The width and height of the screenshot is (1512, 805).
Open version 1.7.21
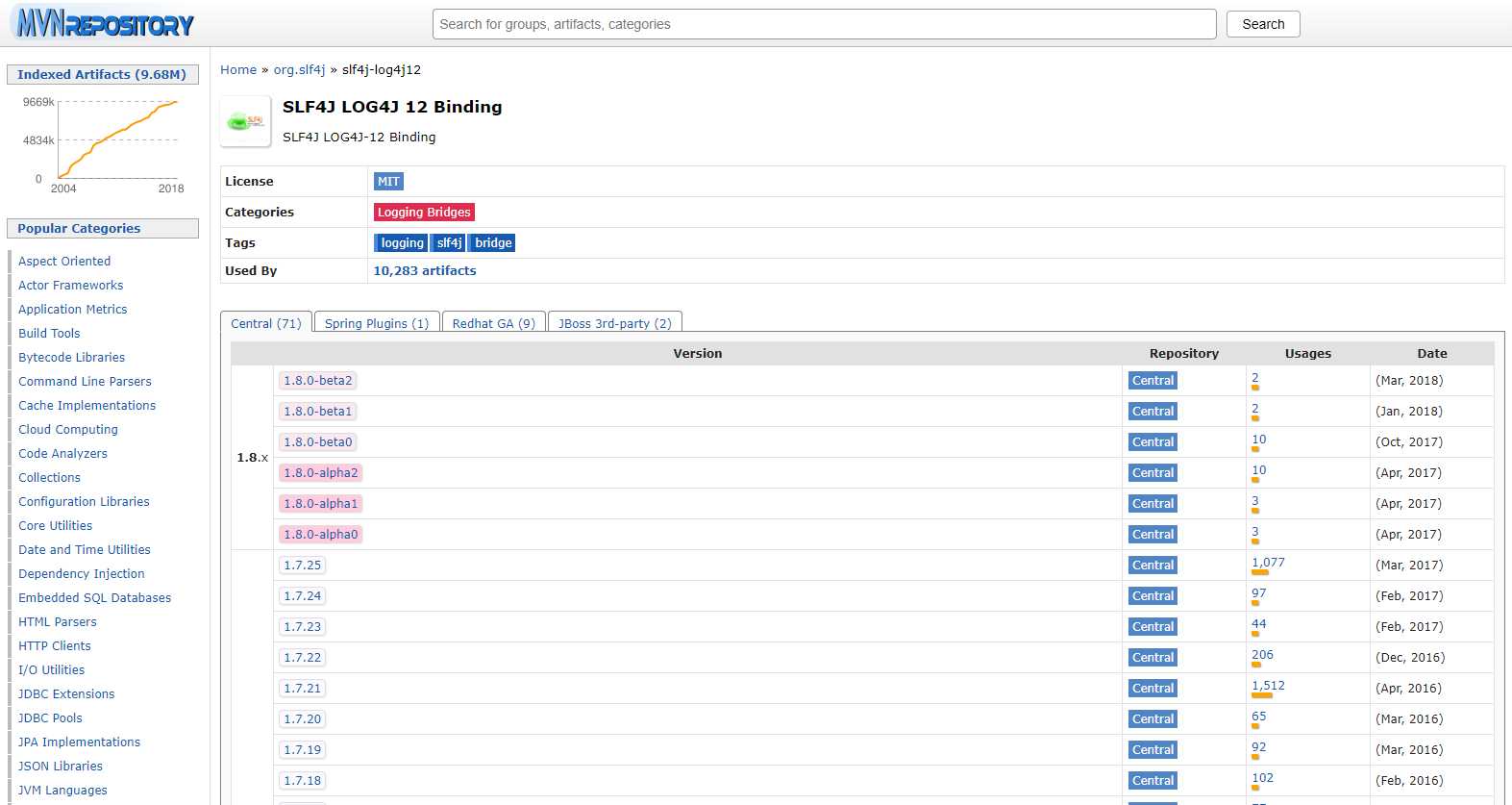(x=303, y=689)
